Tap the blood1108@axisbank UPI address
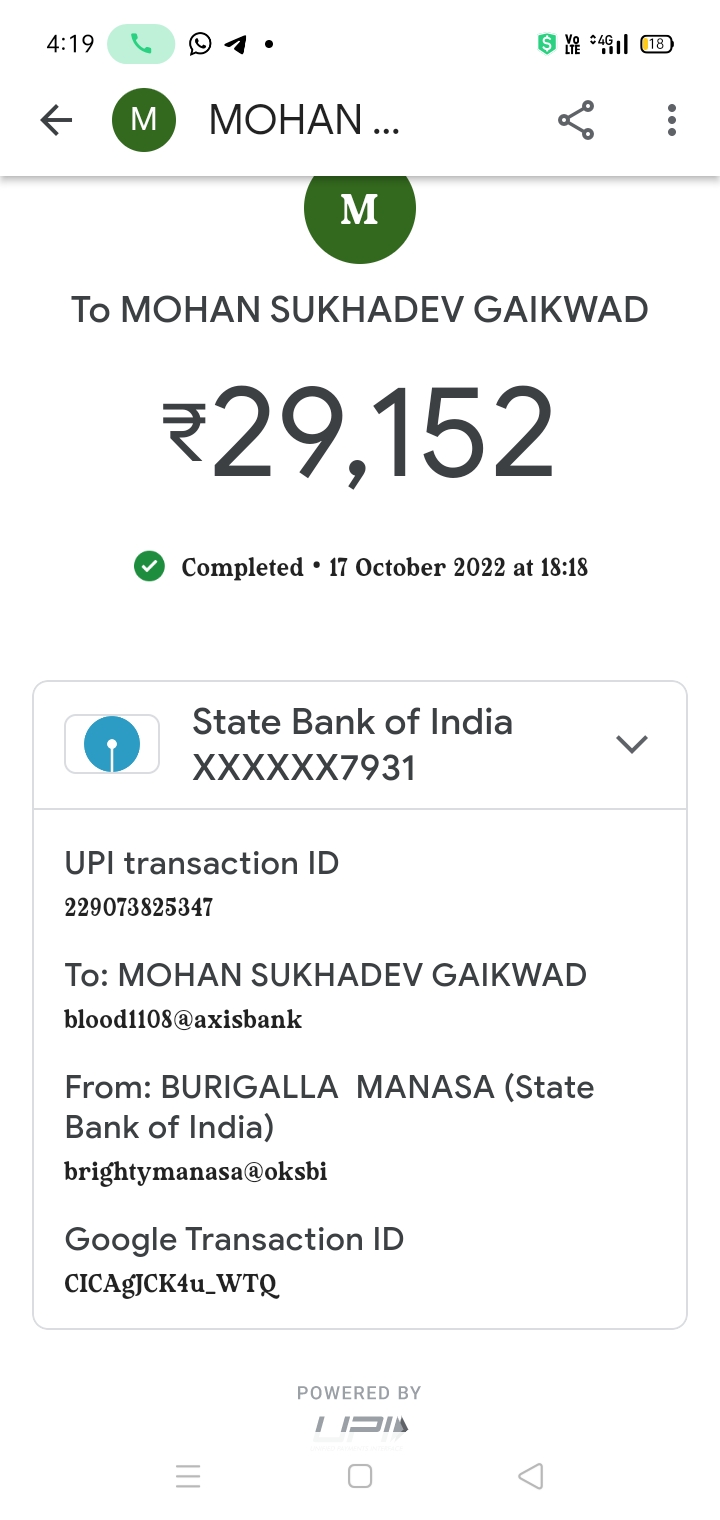Image resolution: width=720 pixels, height=1520 pixels. [183, 1020]
